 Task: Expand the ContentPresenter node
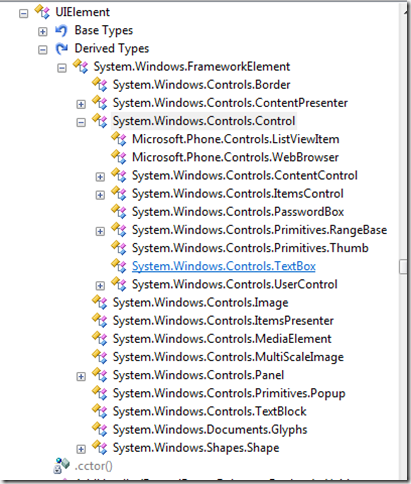(81, 104)
